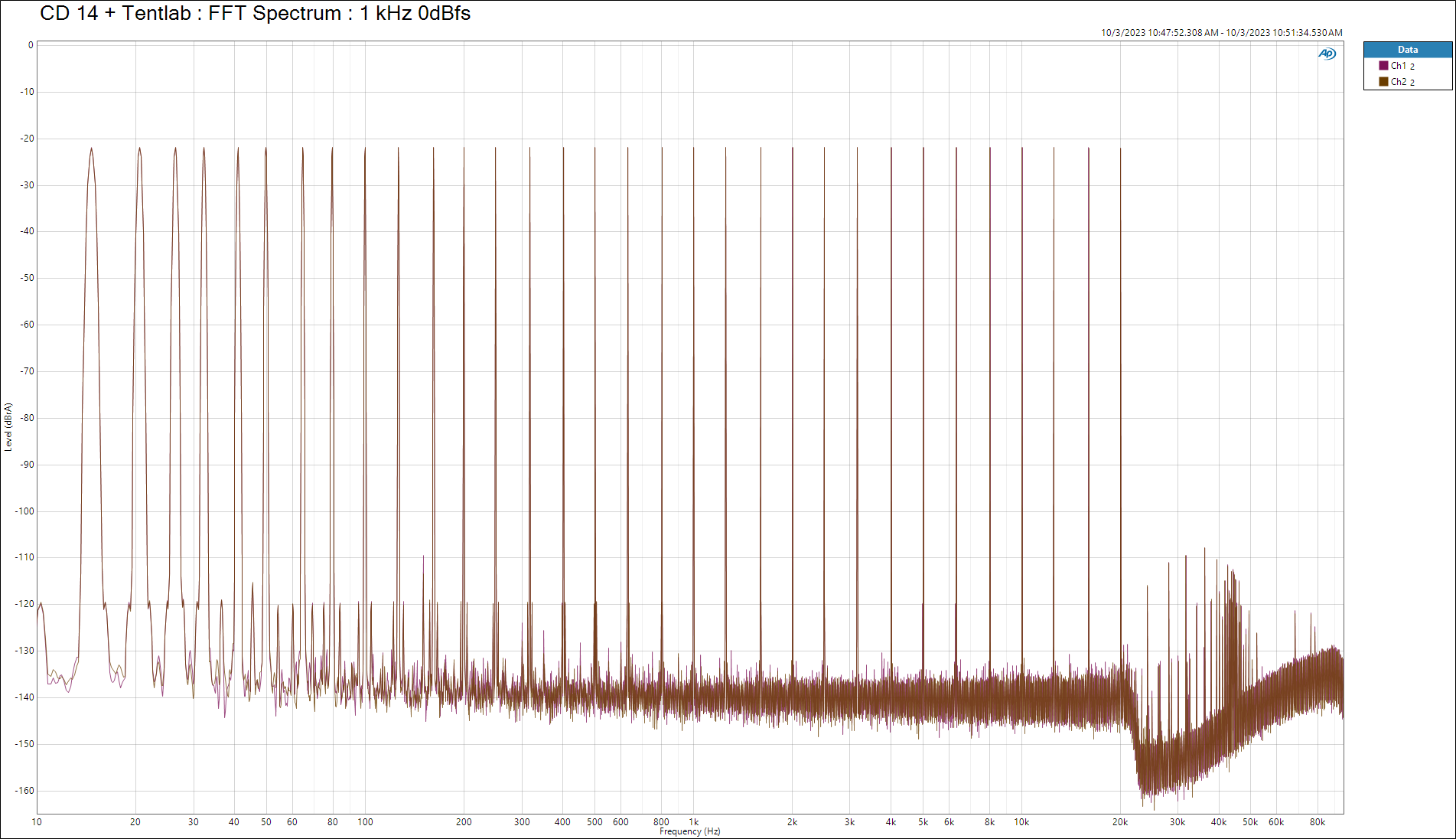This screenshot has width=1456, height=839.
Task: Click the 80k tick on frequency axis
Action: 1317,822
